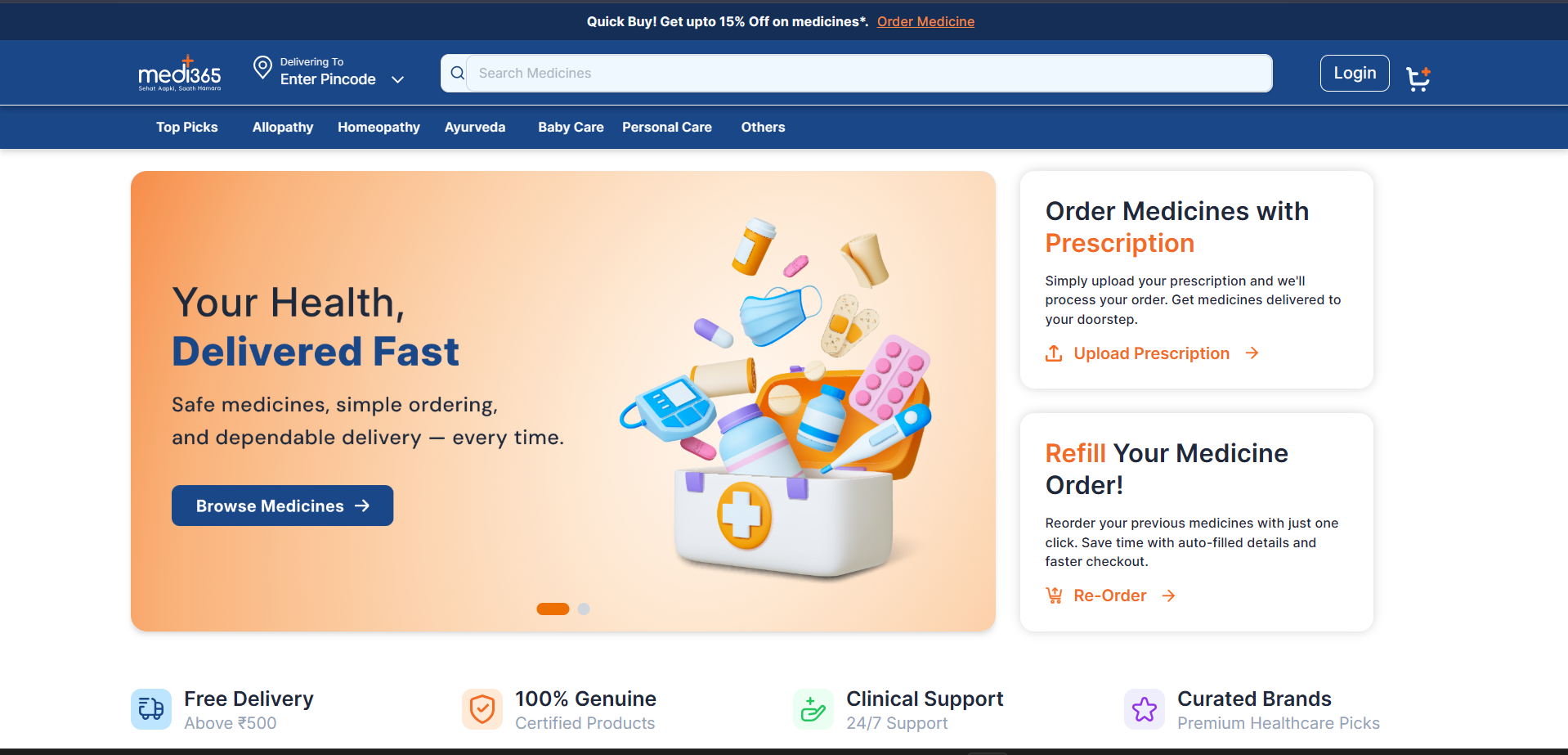Open the shopping cart icon
The image size is (1568, 755).
pyautogui.click(x=1418, y=79)
